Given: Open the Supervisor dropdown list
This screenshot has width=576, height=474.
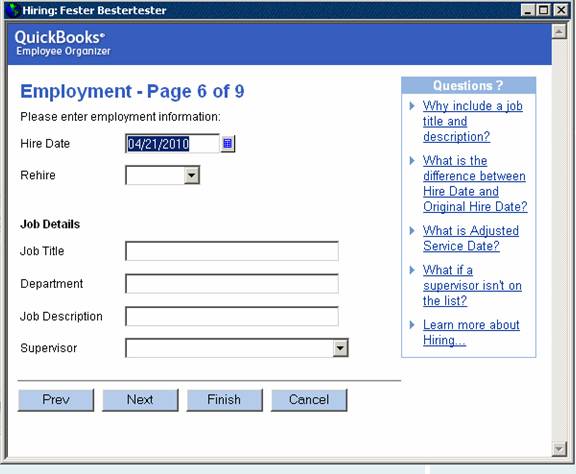Looking at the screenshot, I should (341, 348).
